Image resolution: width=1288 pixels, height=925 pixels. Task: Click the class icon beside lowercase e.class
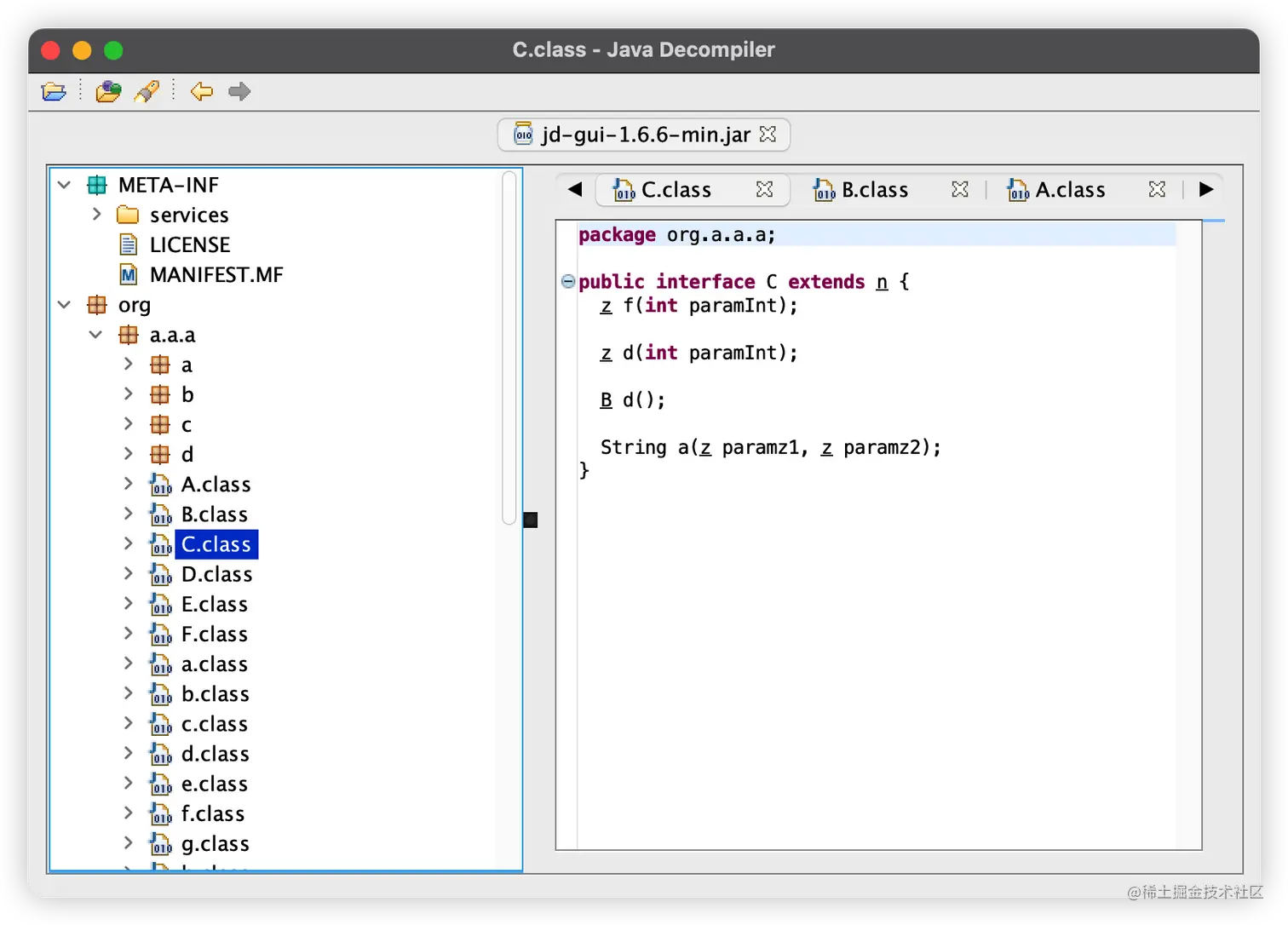(x=161, y=784)
